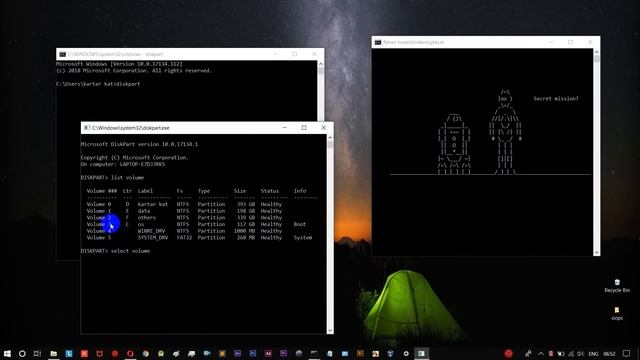This screenshot has height=360, width=640.
Task: Click 'Secret mission?' text in Telnet window
Action: click(556, 98)
